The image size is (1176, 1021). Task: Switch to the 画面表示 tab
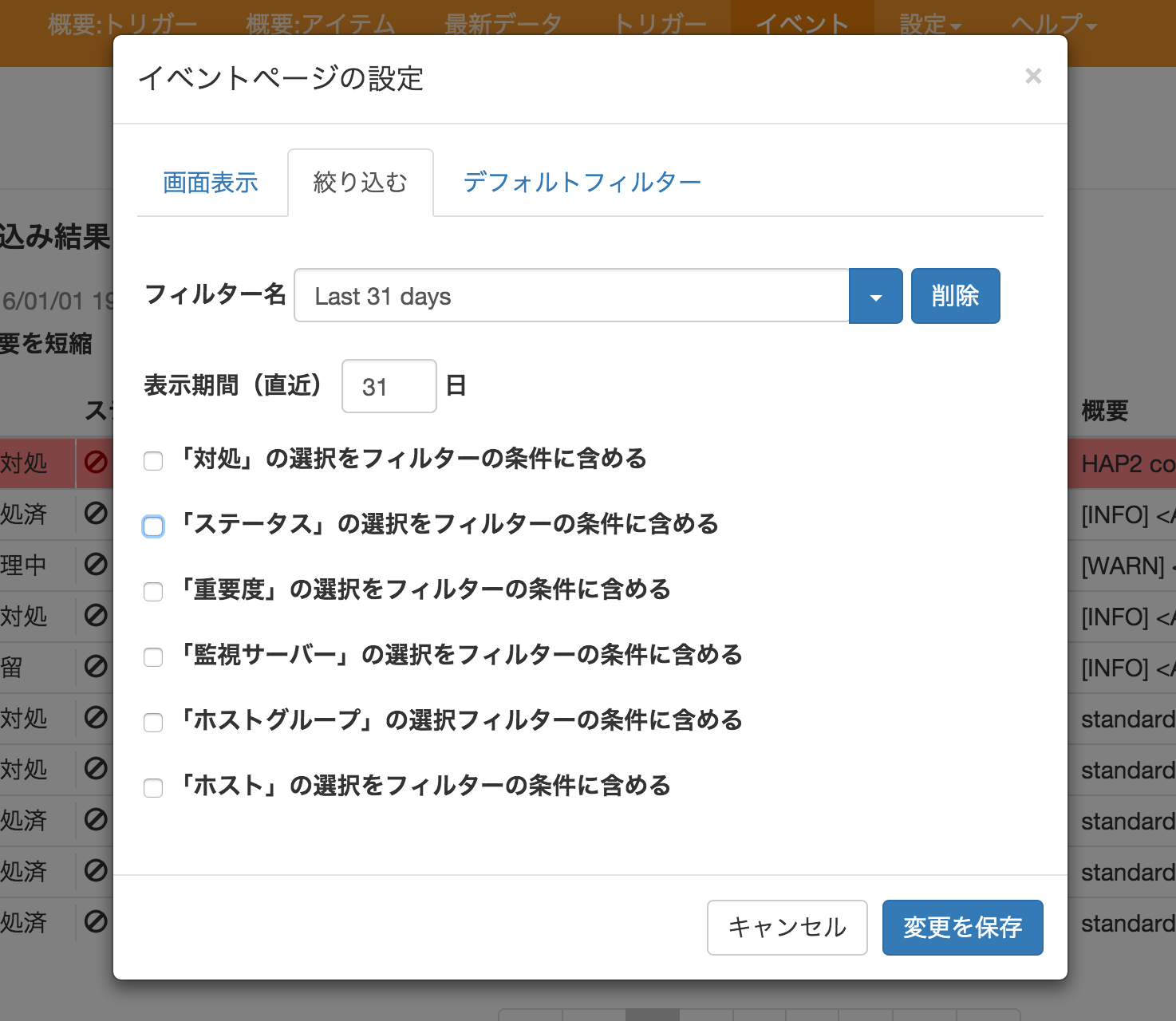click(211, 183)
